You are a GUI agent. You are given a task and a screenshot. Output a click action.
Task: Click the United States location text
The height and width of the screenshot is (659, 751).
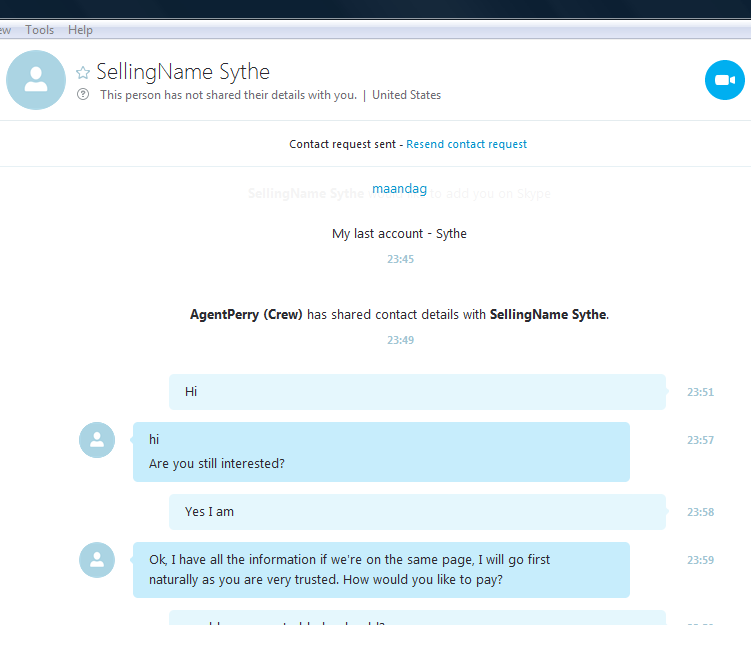point(406,95)
